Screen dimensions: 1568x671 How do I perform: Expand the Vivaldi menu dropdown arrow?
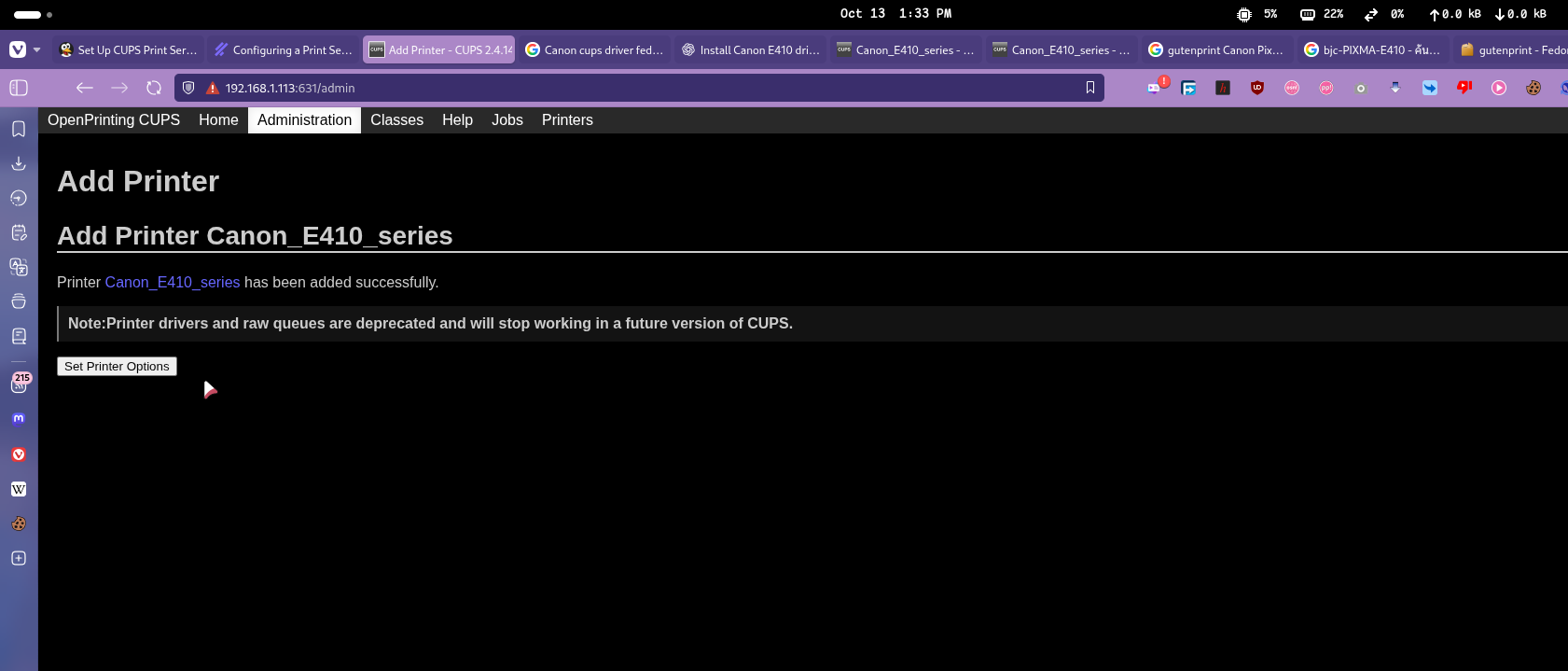[x=37, y=50]
